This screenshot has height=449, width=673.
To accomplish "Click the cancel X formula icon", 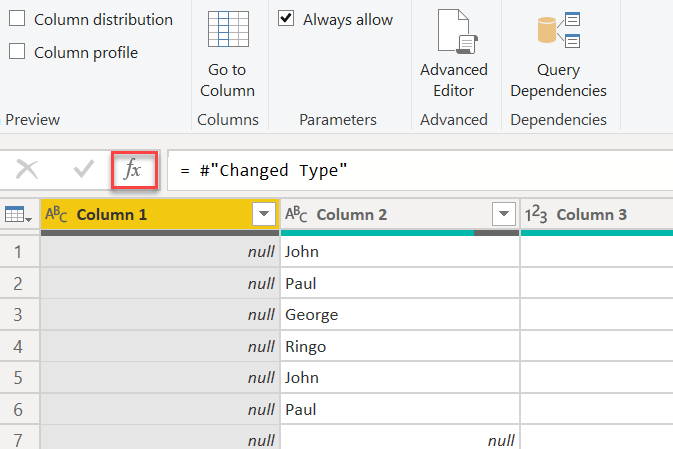I will coord(28,170).
